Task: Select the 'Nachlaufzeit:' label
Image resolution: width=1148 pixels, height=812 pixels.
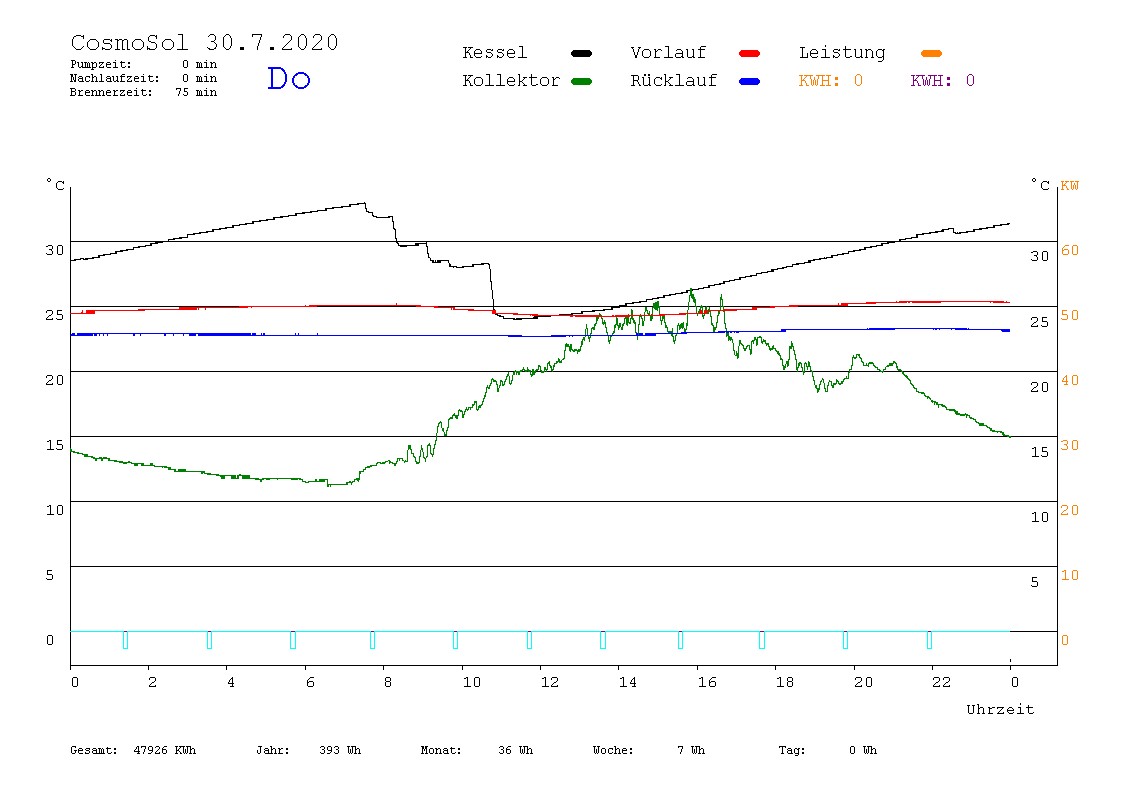Action: [x=115, y=78]
